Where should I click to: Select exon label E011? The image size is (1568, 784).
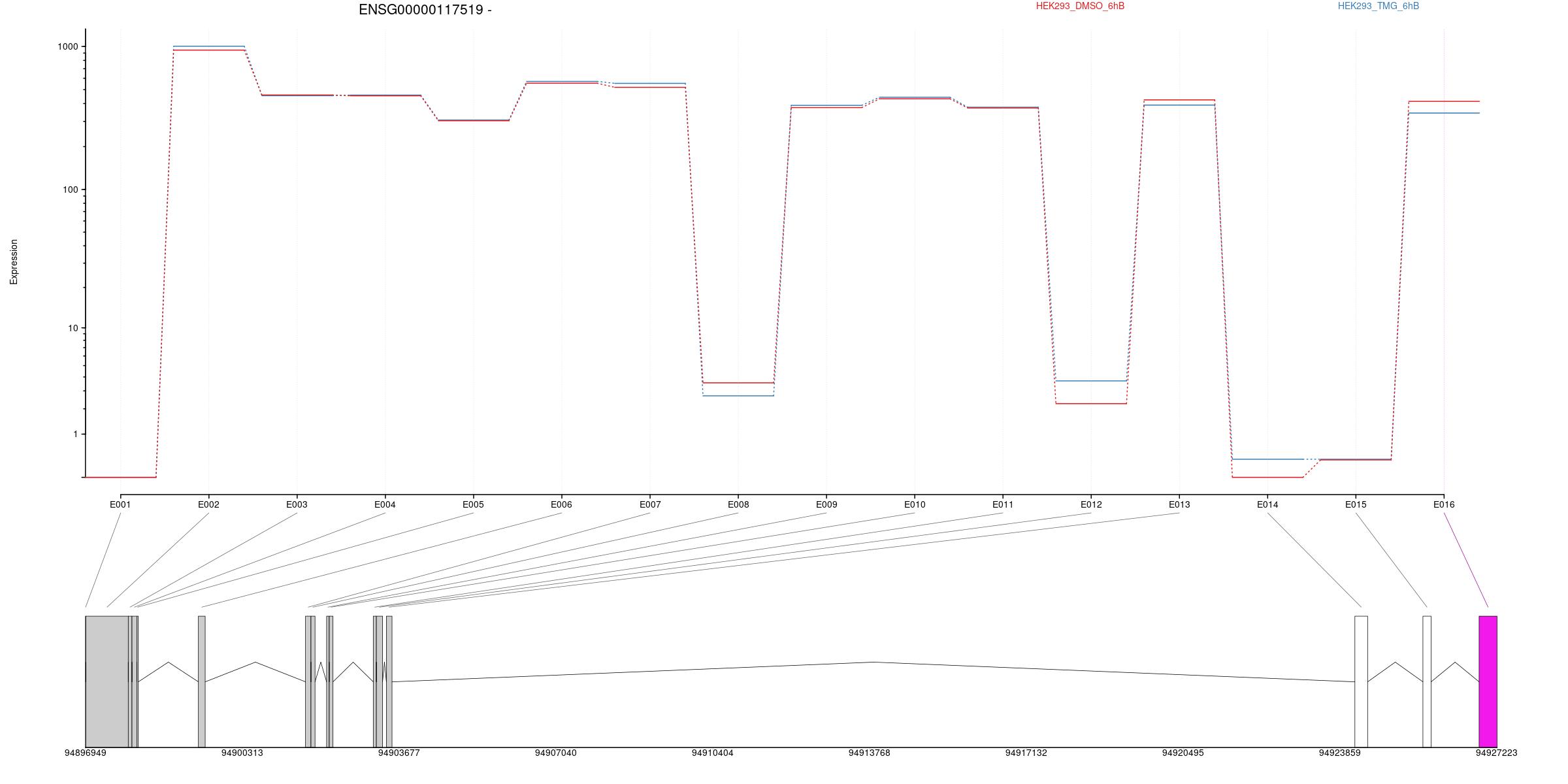1003,504
